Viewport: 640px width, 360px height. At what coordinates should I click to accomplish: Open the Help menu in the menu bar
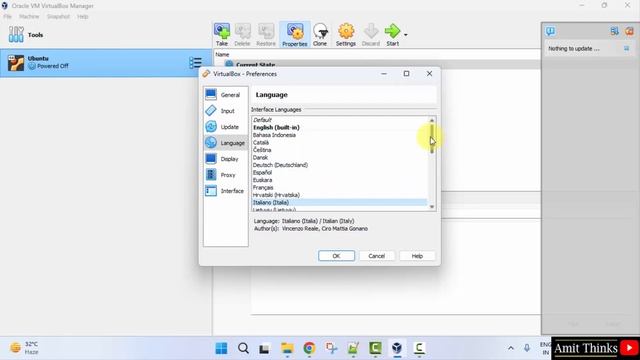point(82,17)
